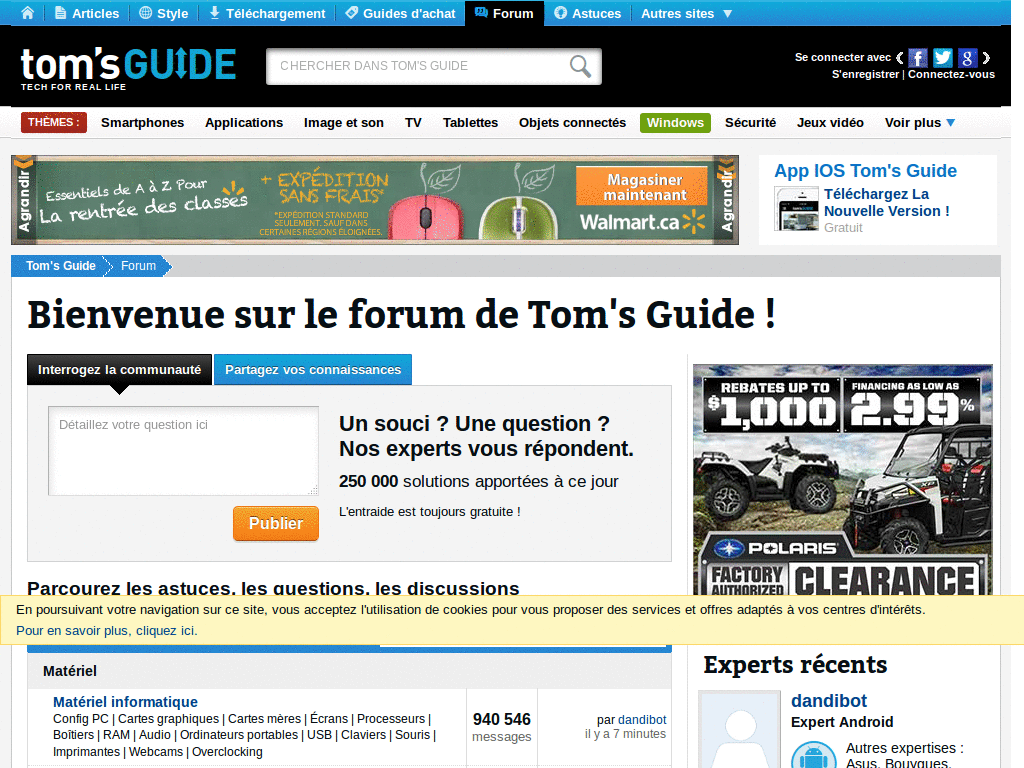
Task: Select the Forum tab in top bar
Action: click(504, 13)
